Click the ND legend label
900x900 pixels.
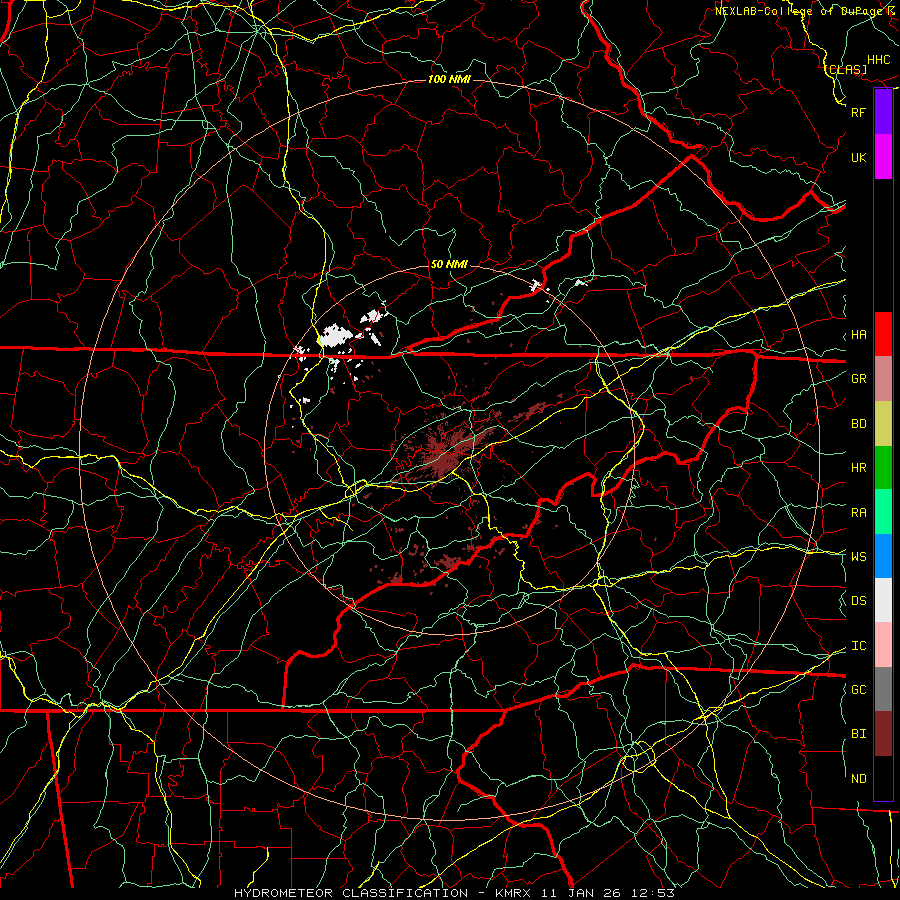point(859,779)
